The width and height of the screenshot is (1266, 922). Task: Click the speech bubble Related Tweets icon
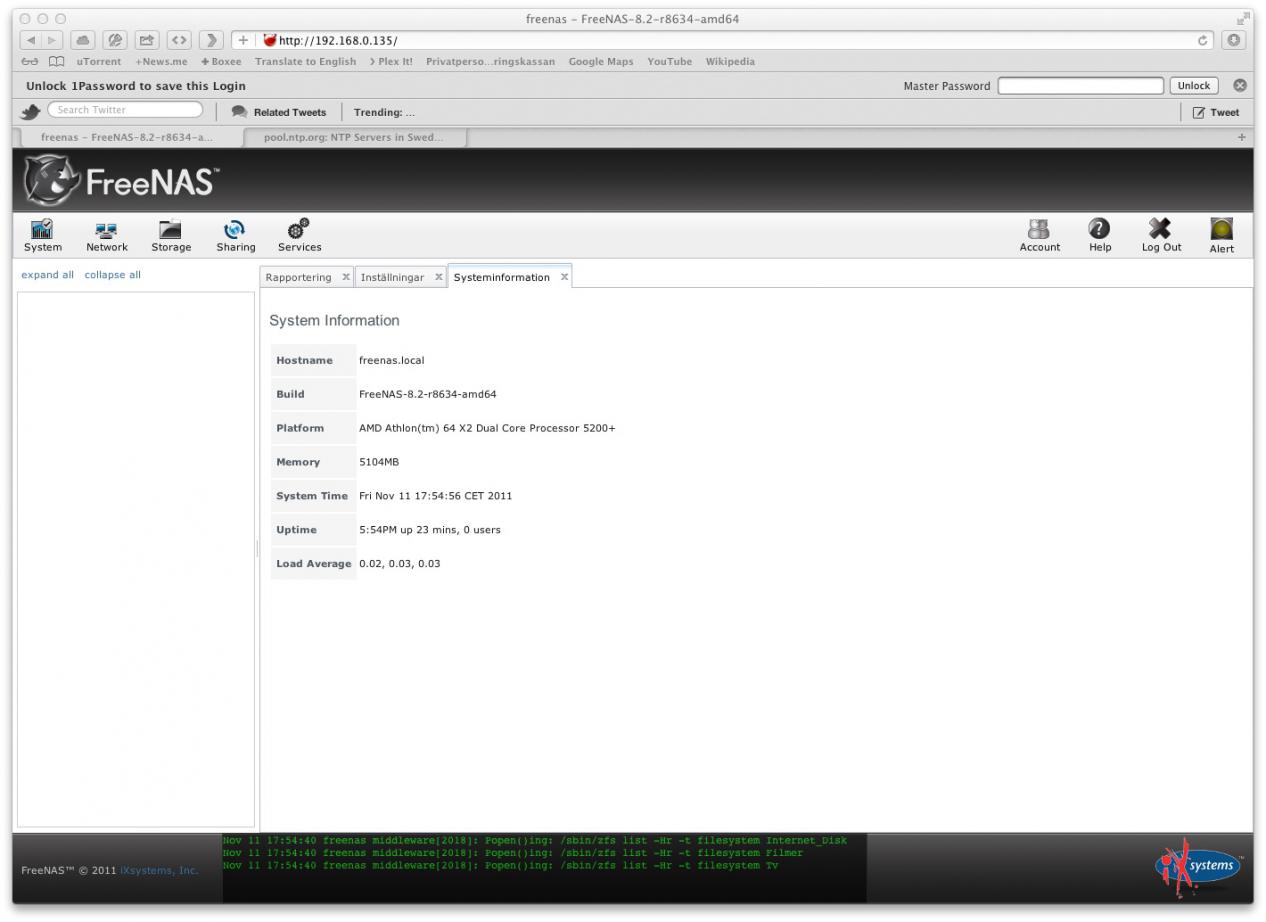(239, 112)
